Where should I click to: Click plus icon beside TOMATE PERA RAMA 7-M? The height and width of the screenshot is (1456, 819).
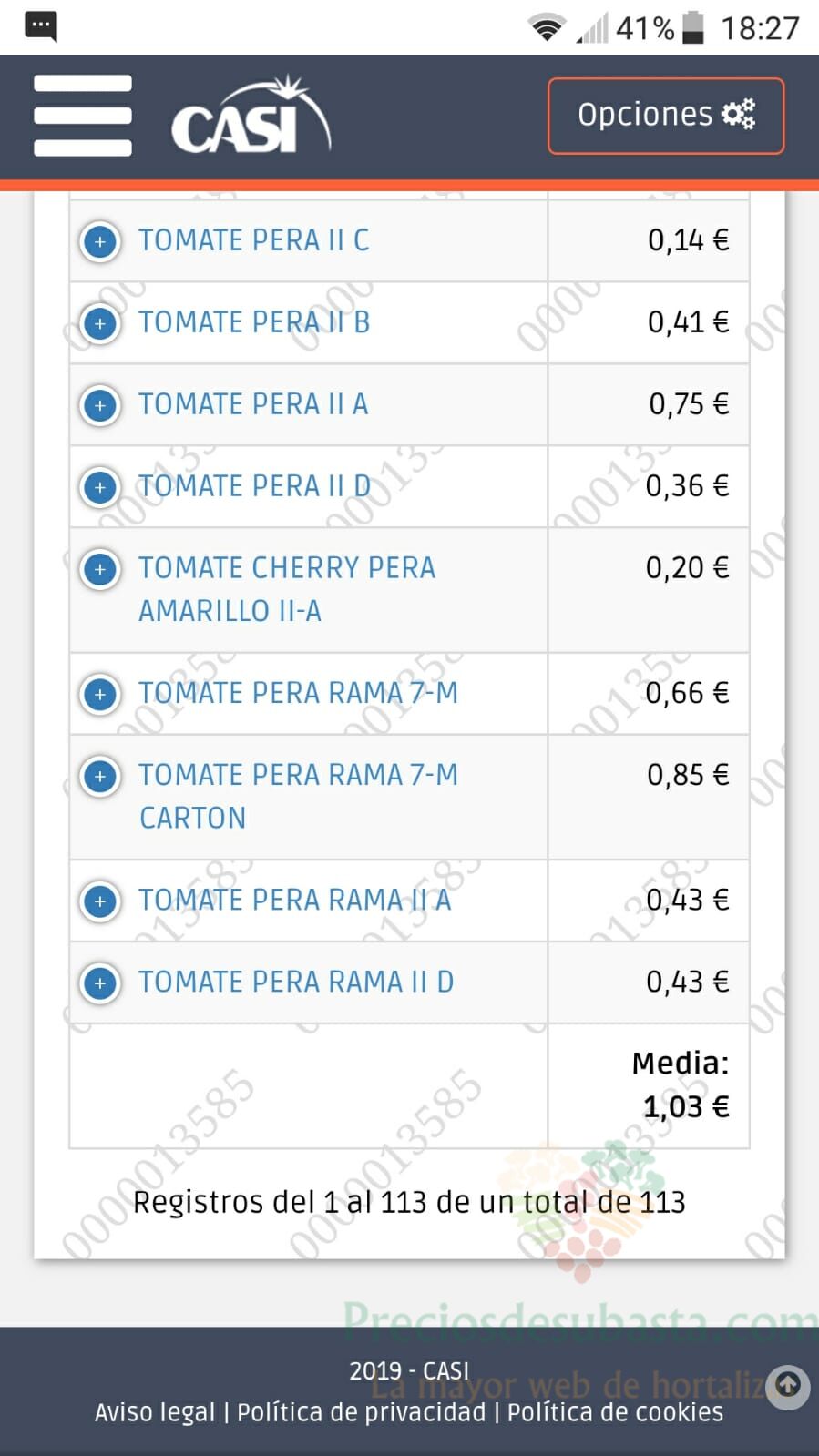tap(100, 695)
